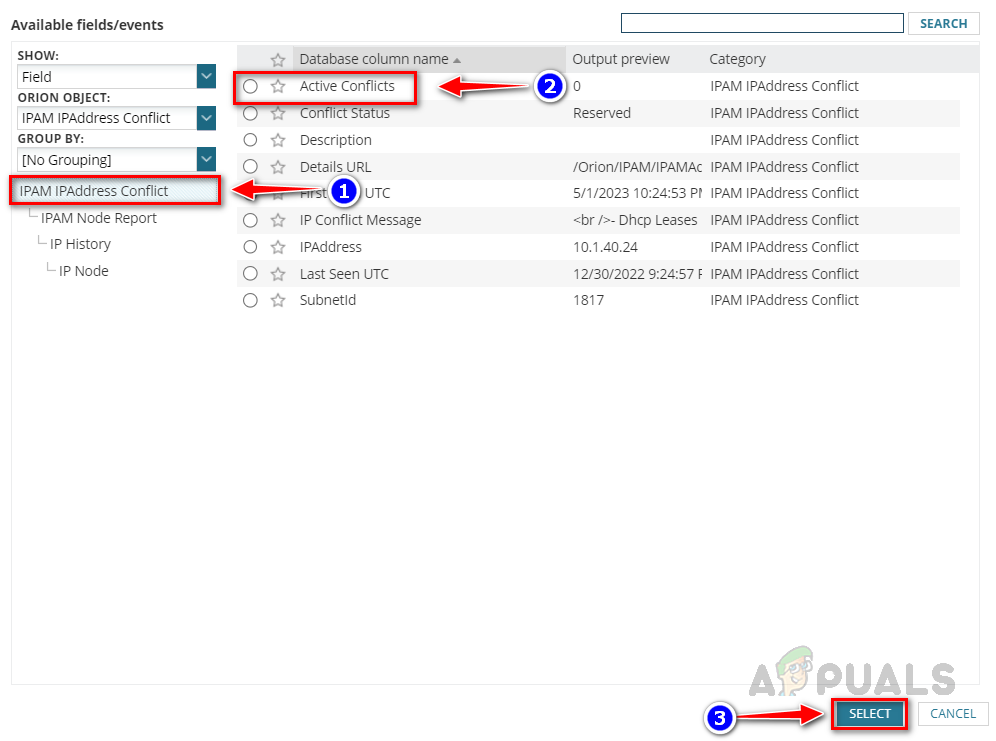996x741 pixels.
Task: Star the IP Conflict Message field
Action: (x=278, y=220)
